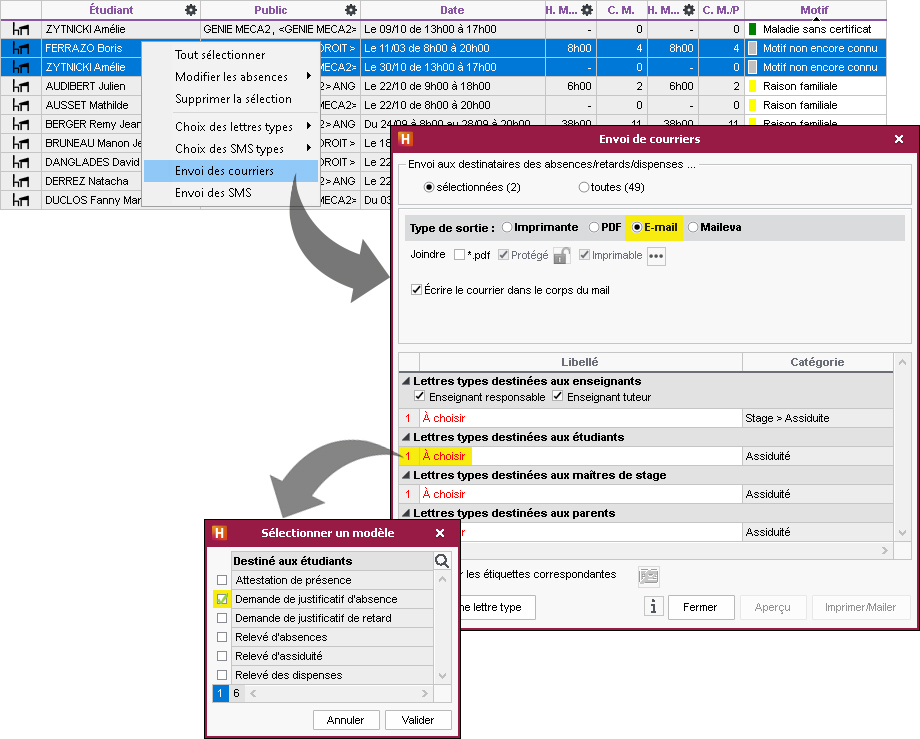Image resolution: width=920 pixels, height=739 pixels.
Task: Check Relevé des dispenses model
Action: (x=222, y=675)
